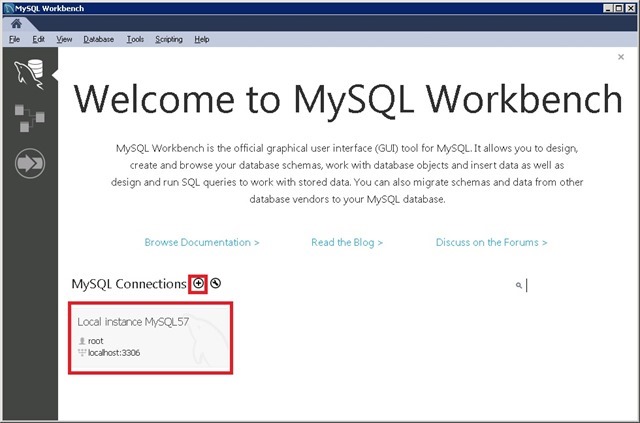
Task: Open the Home tab icon
Action: tap(16, 24)
